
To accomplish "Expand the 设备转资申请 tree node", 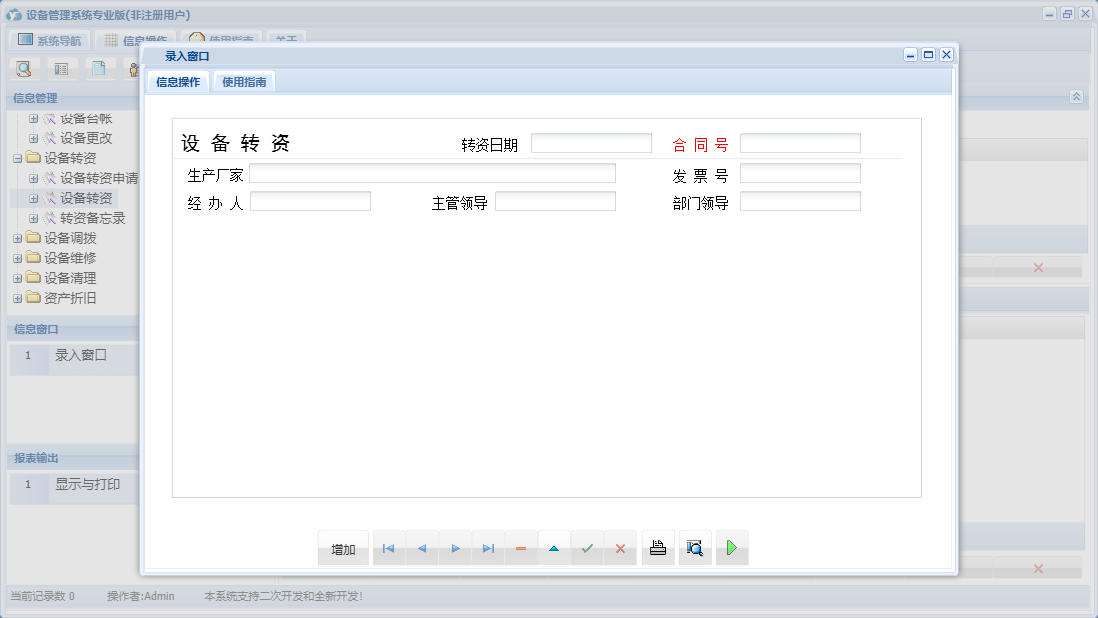I will 33,178.
